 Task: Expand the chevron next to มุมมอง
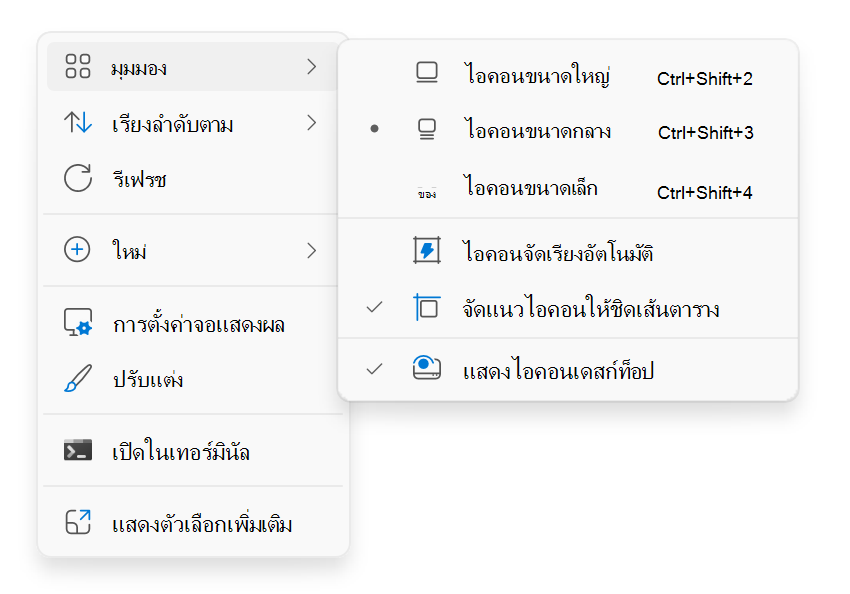coord(311,67)
